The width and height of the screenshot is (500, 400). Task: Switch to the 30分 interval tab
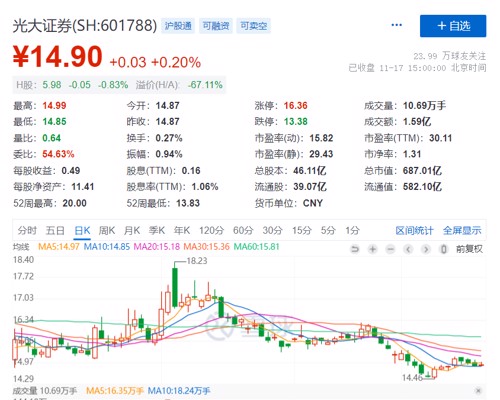click(273, 230)
